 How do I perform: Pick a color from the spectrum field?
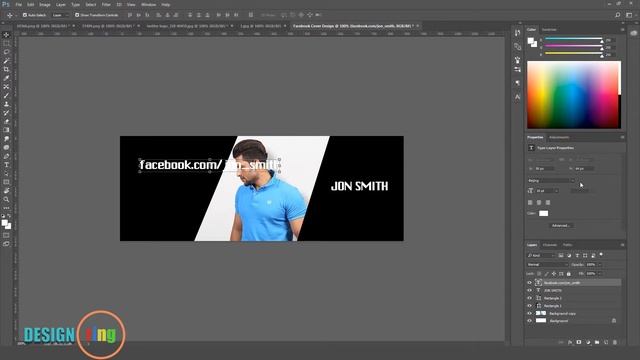pyautogui.click(x=574, y=95)
